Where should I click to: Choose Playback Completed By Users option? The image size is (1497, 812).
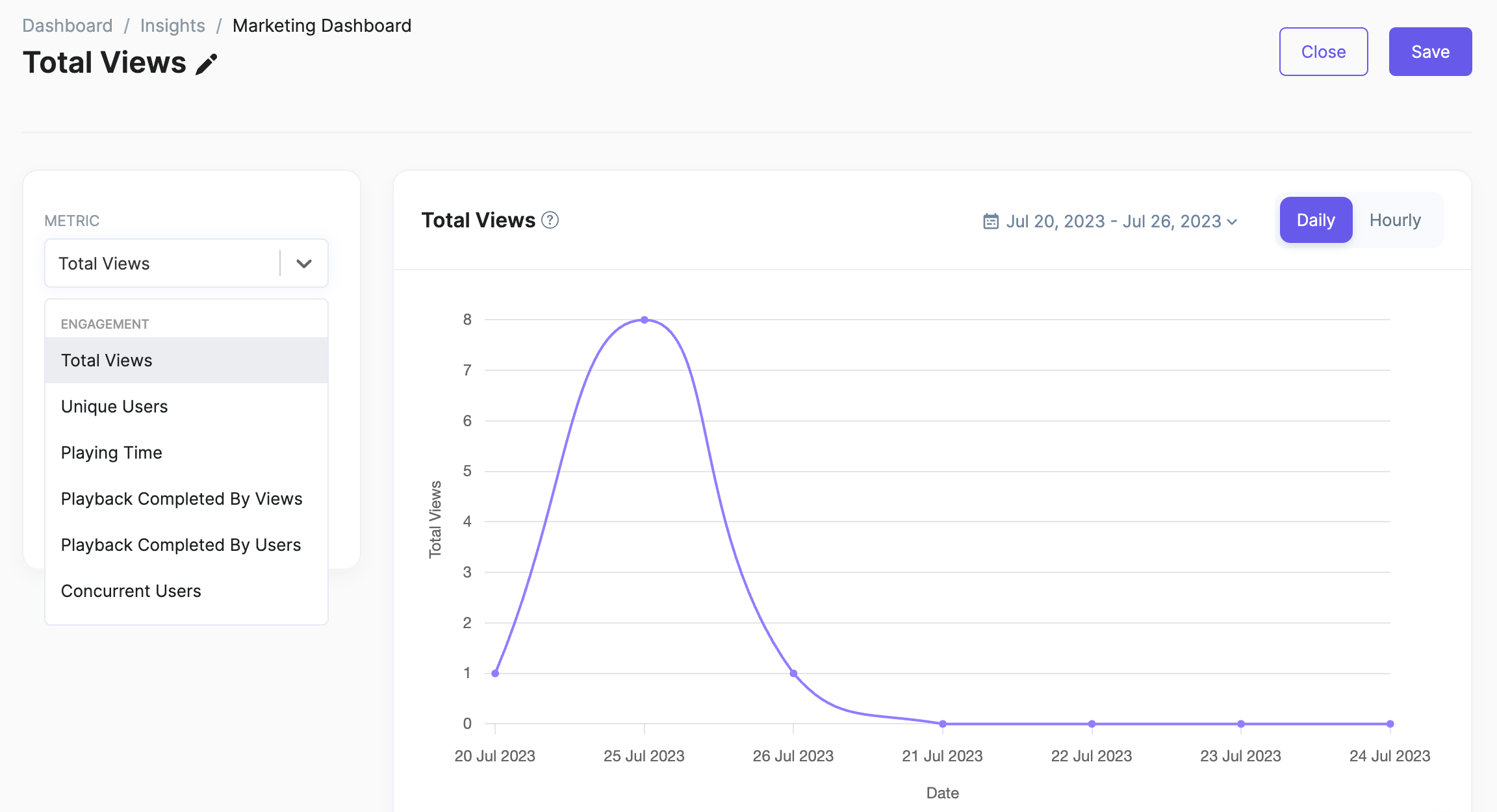(181, 545)
